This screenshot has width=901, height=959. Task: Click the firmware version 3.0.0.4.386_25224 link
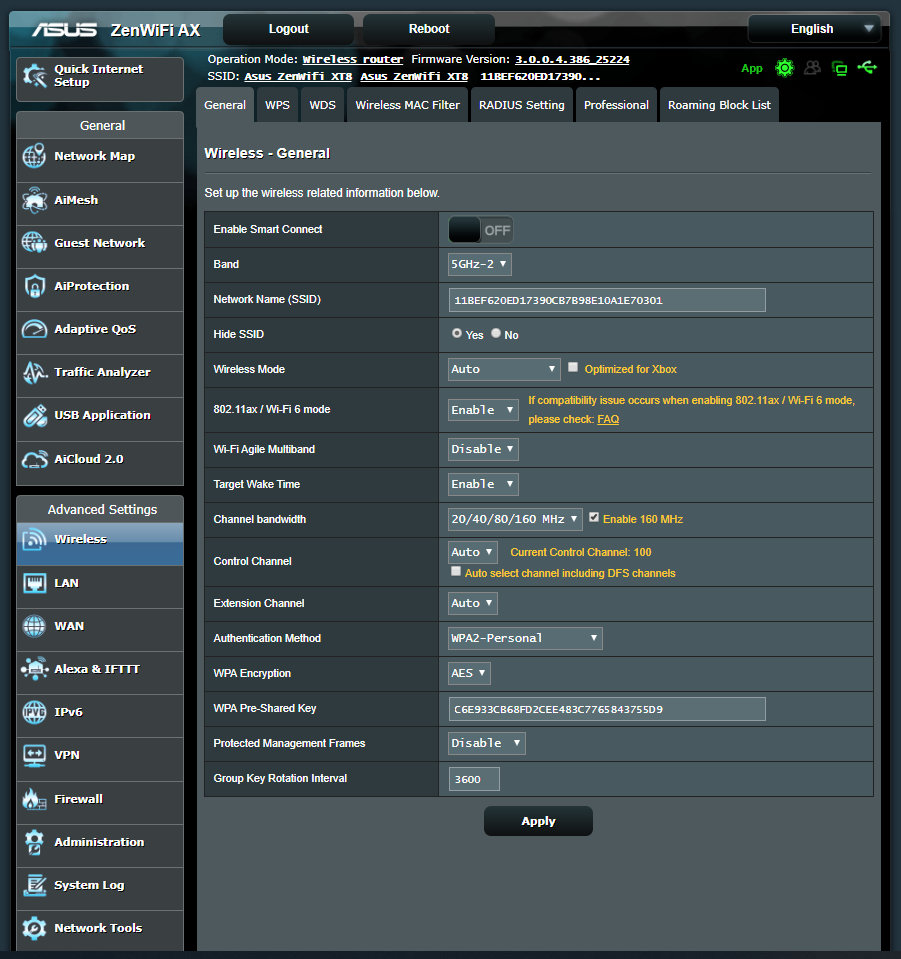pyautogui.click(x=573, y=59)
